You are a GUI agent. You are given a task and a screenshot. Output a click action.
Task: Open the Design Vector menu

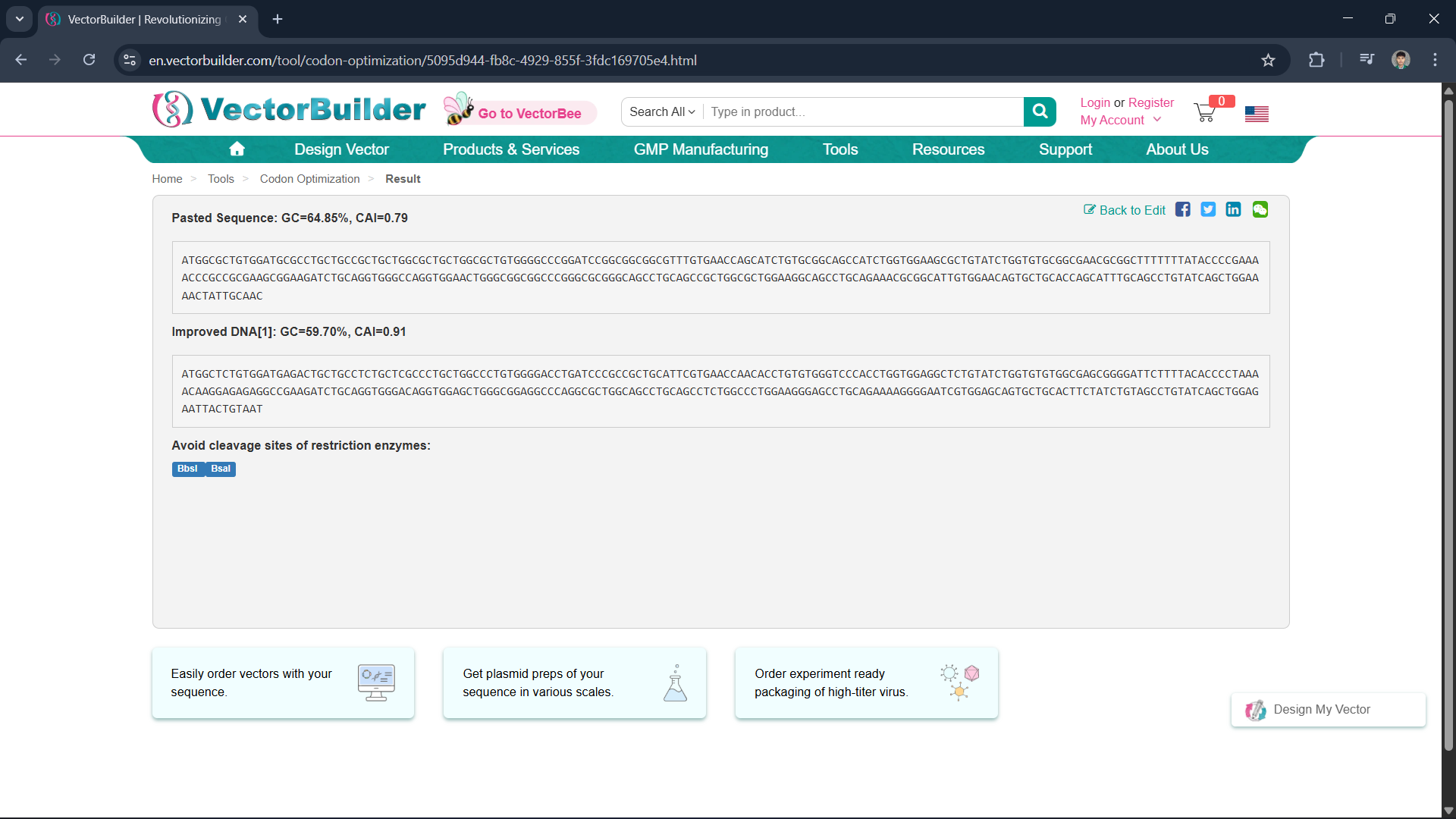click(341, 149)
